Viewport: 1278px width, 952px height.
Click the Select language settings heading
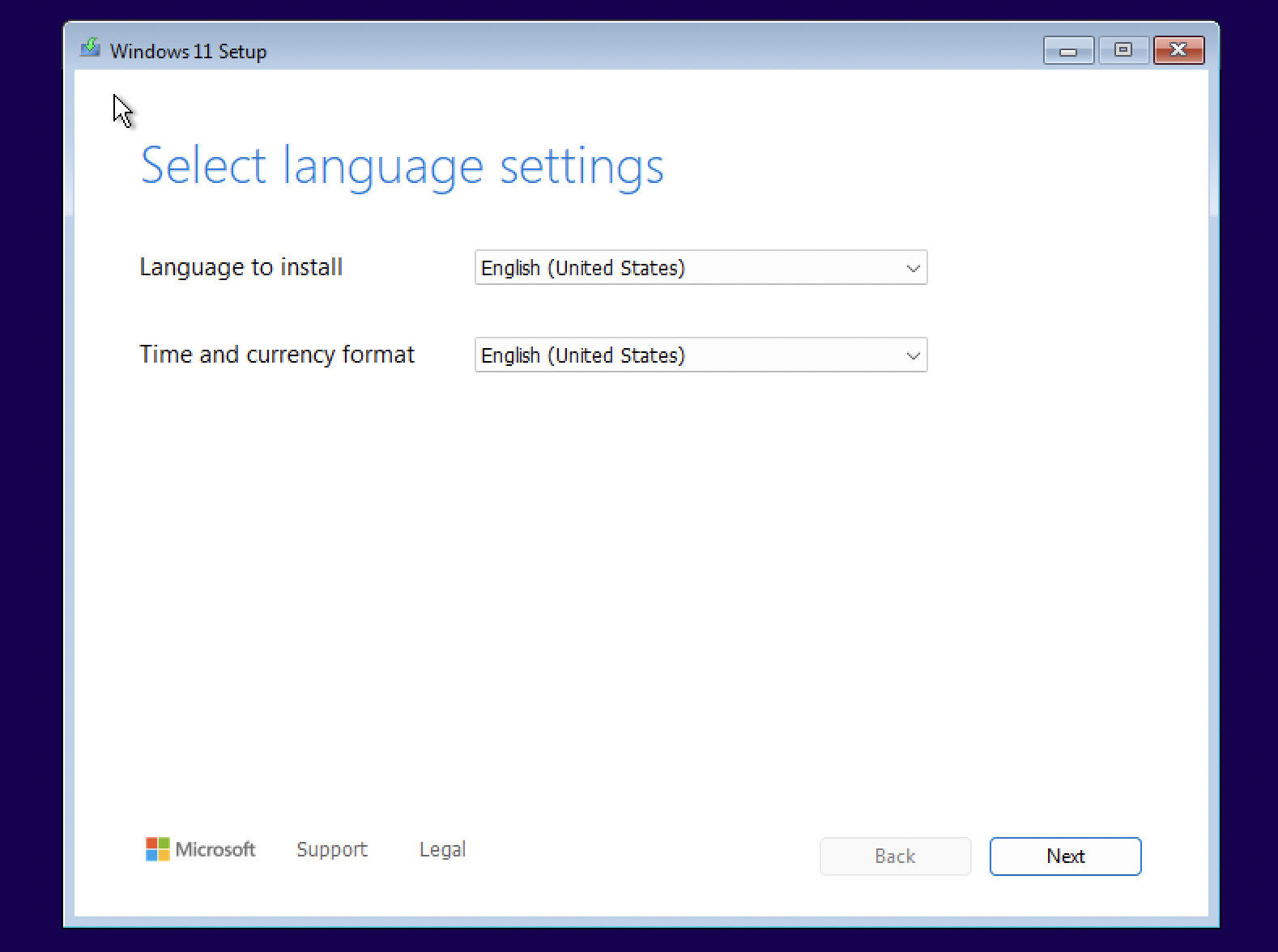[x=402, y=168]
